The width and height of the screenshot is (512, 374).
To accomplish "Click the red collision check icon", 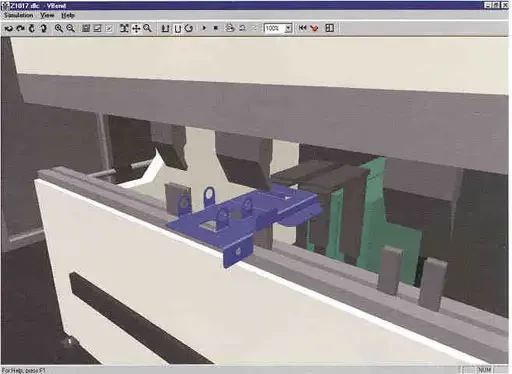I will [x=314, y=29].
